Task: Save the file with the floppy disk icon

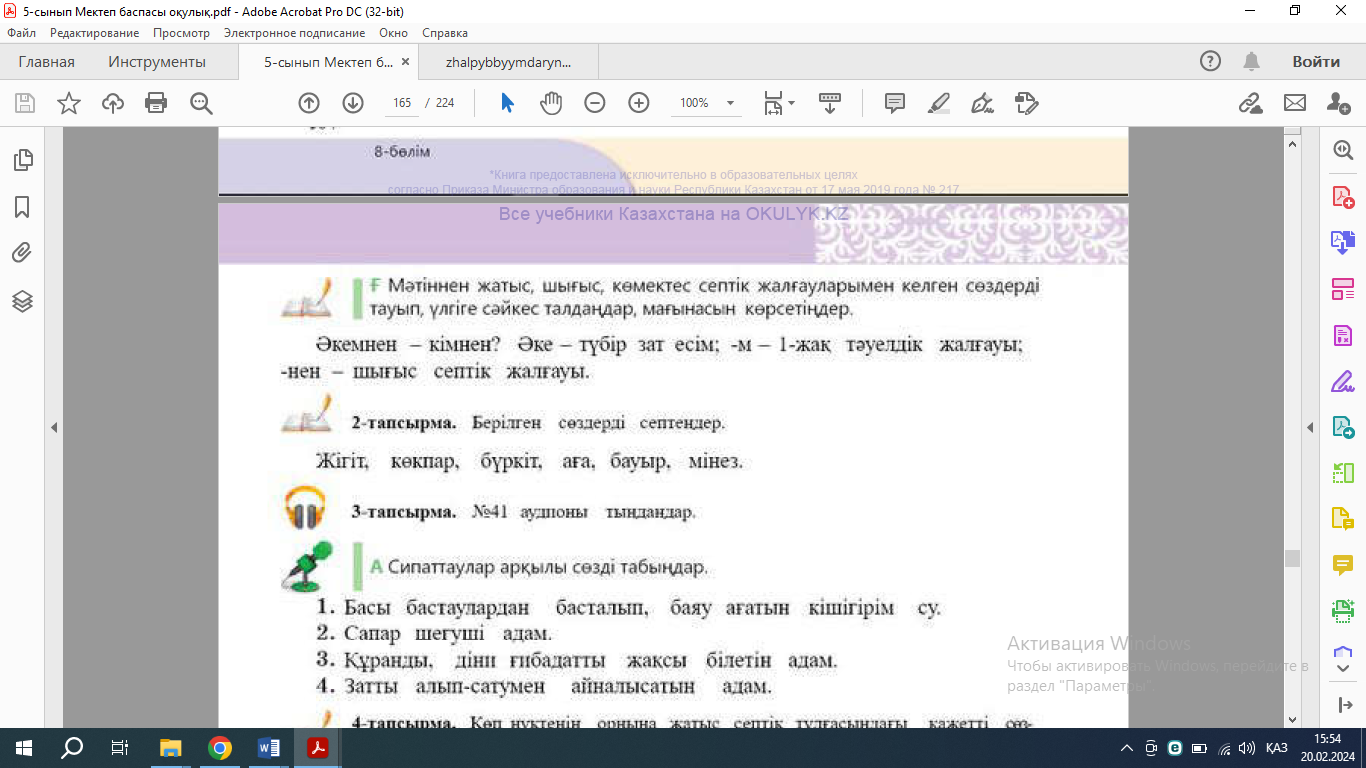Action: point(25,103)
